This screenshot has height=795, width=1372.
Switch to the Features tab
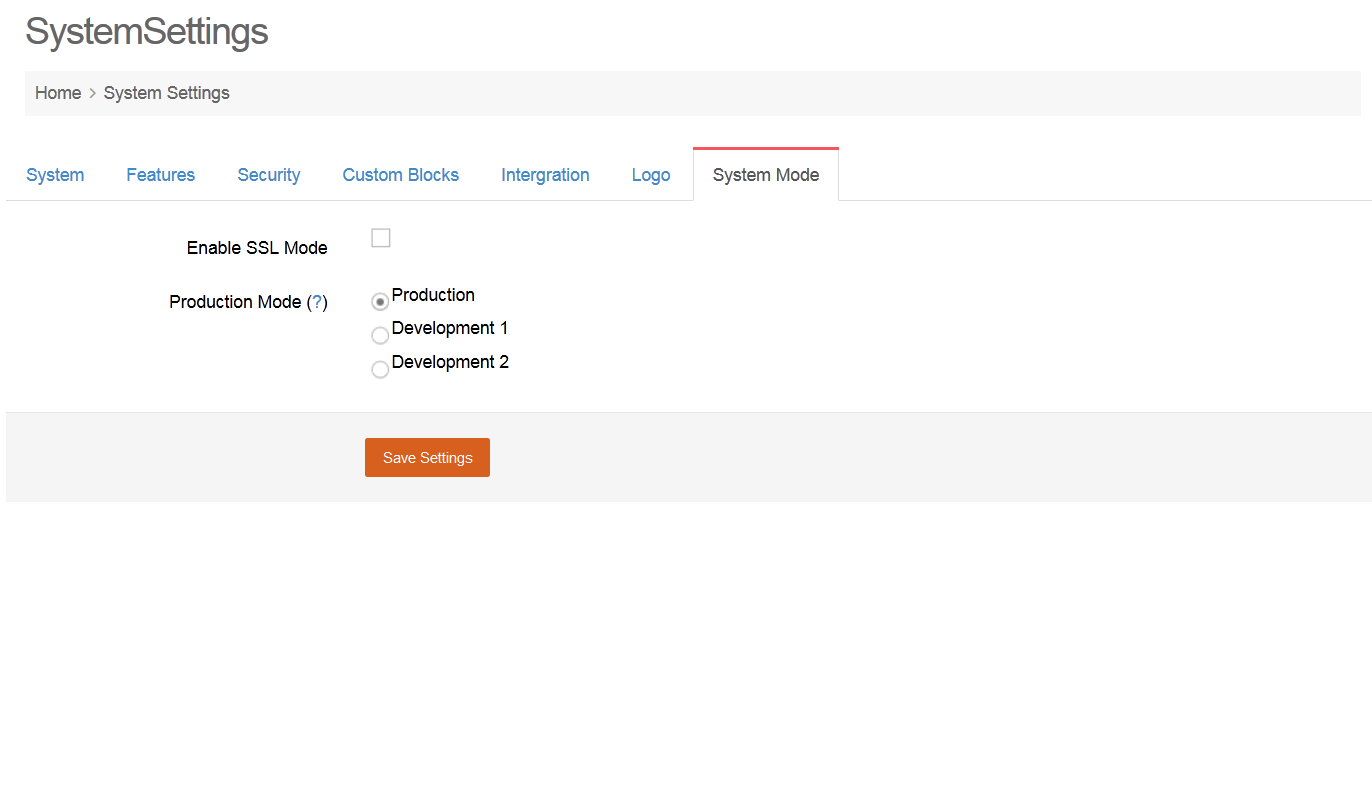click(x=160, y=175)
